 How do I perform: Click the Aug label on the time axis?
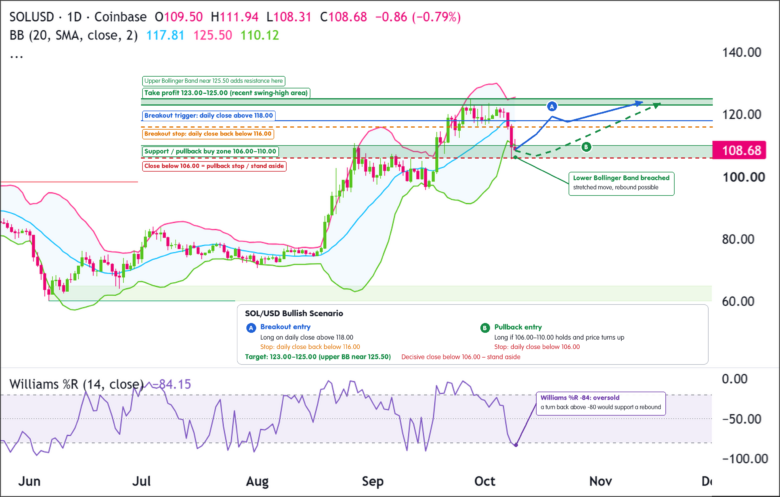[258, 482]
